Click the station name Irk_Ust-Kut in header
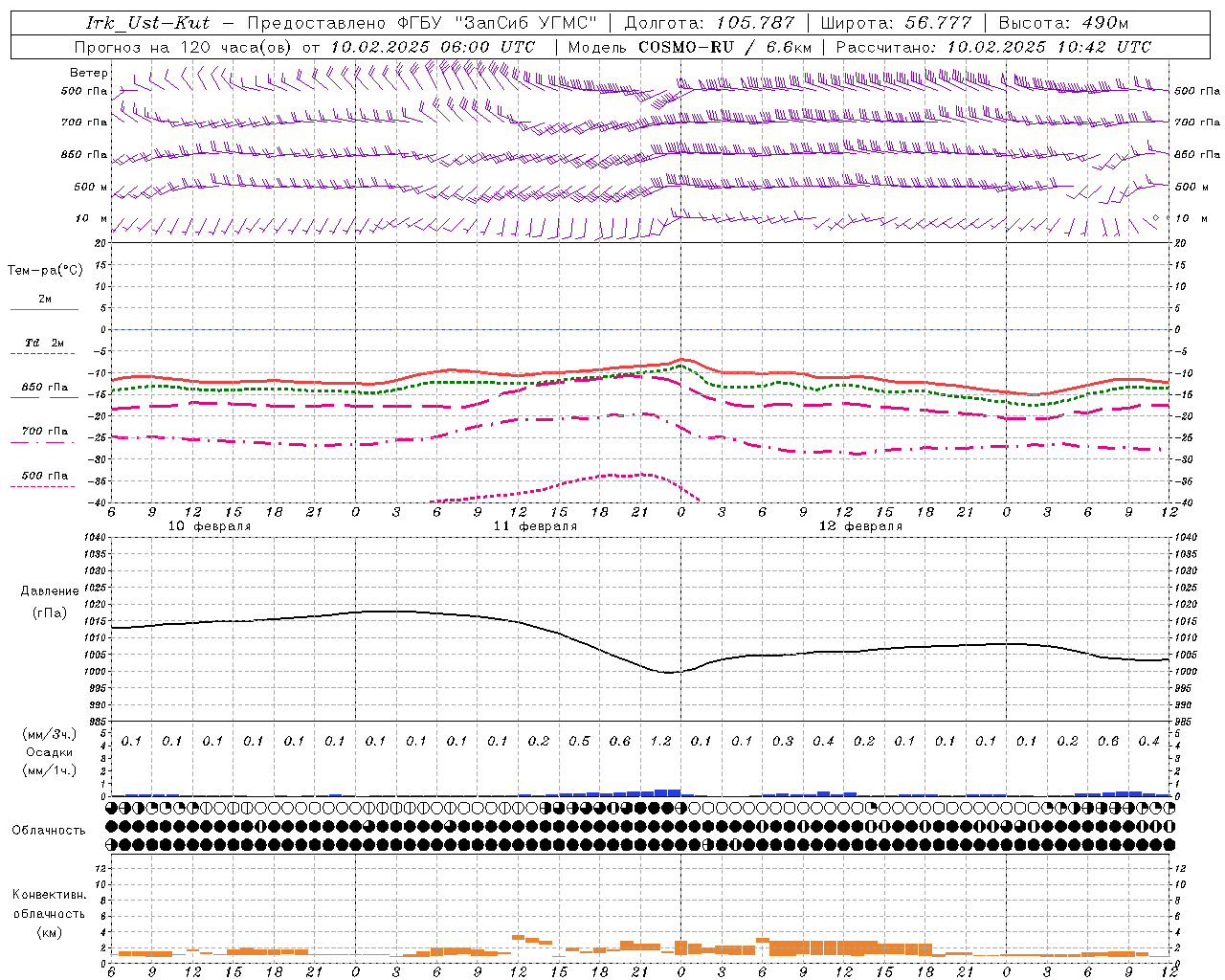This screenshot has width=1225, height=980. (x=148, y=23)
